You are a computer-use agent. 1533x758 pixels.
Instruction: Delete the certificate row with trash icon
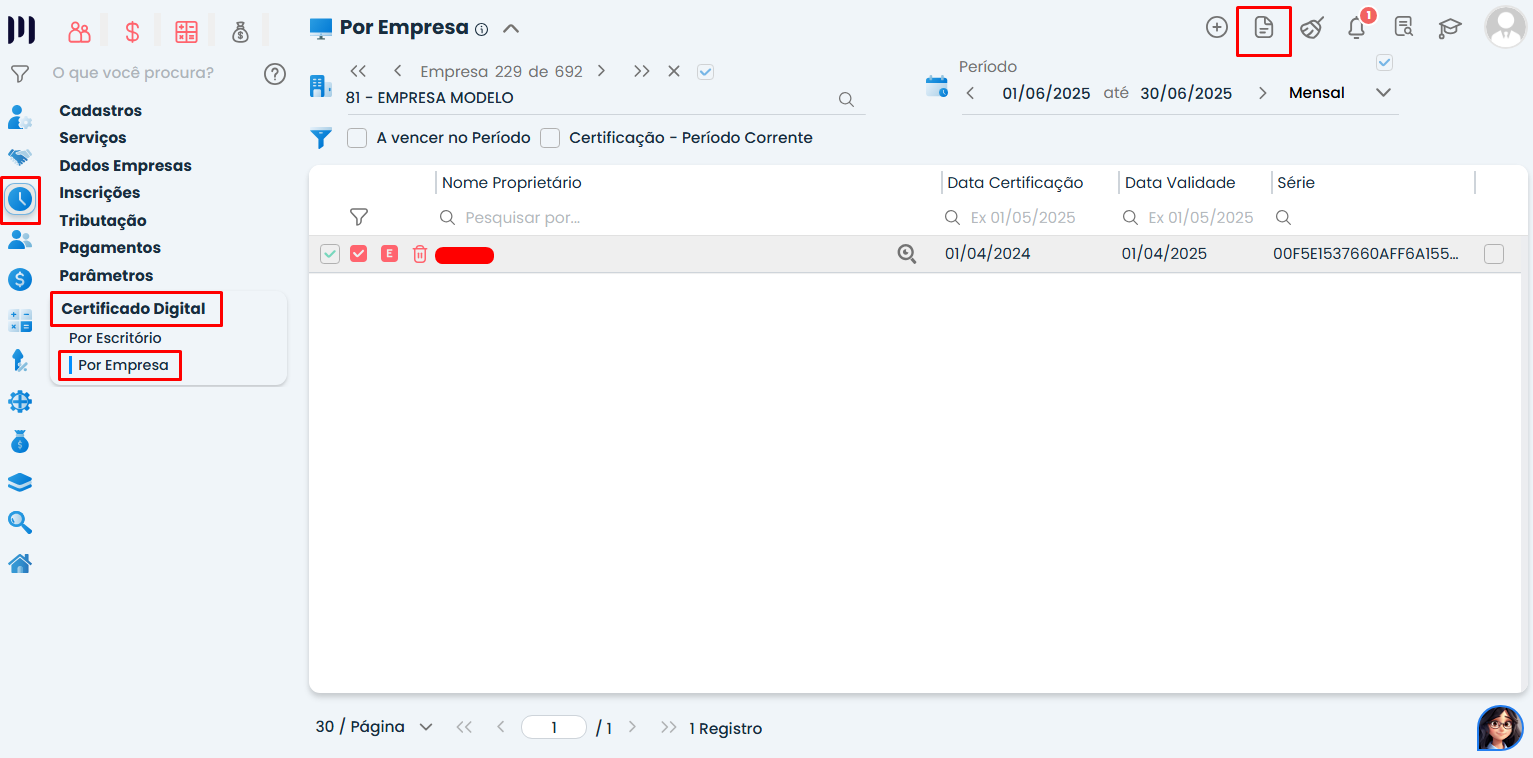click(x=420, y=254)
